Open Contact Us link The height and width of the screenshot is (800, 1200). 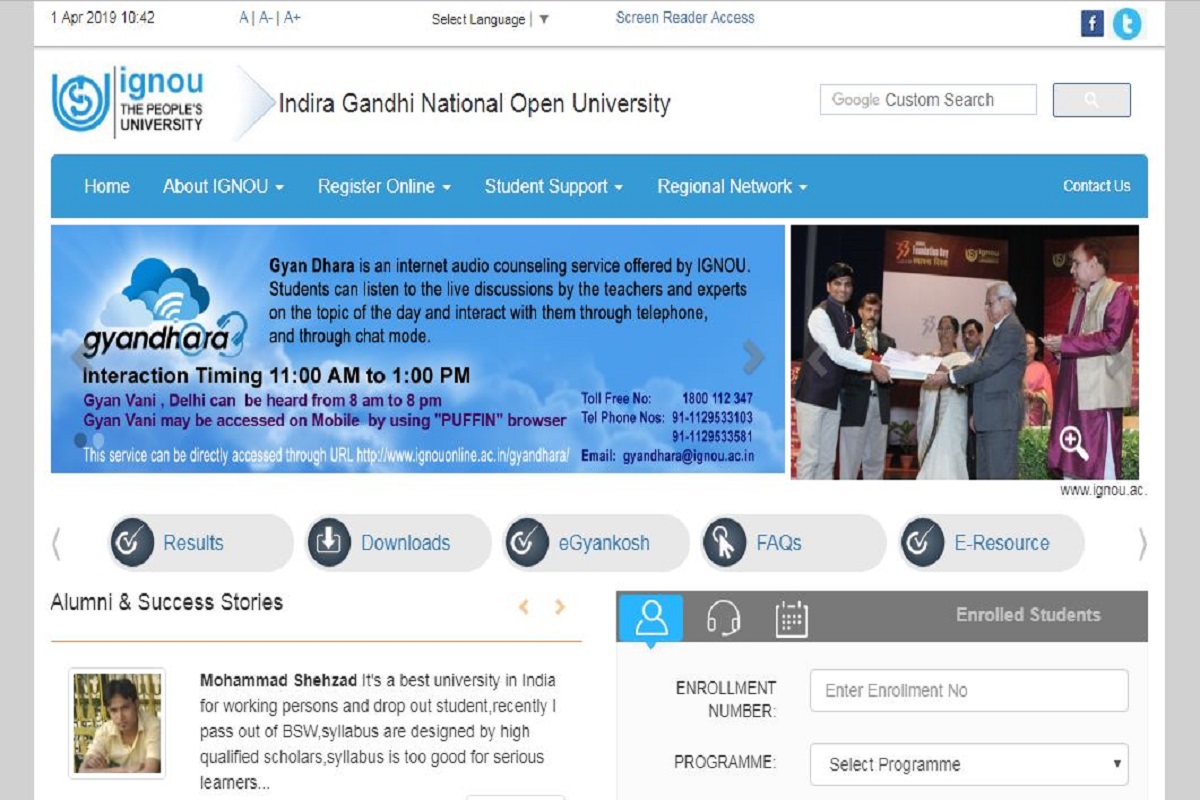(x=1097, y=186)
